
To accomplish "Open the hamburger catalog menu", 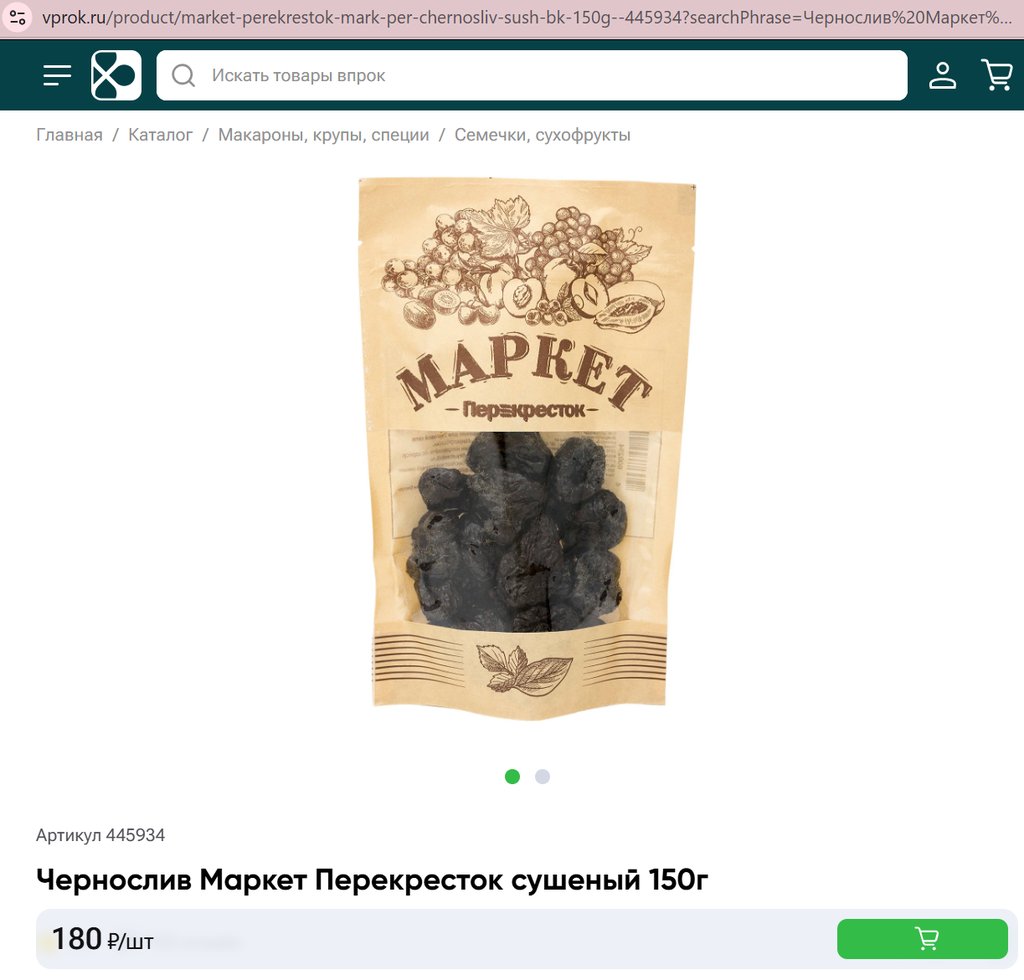I will [57, 75].
